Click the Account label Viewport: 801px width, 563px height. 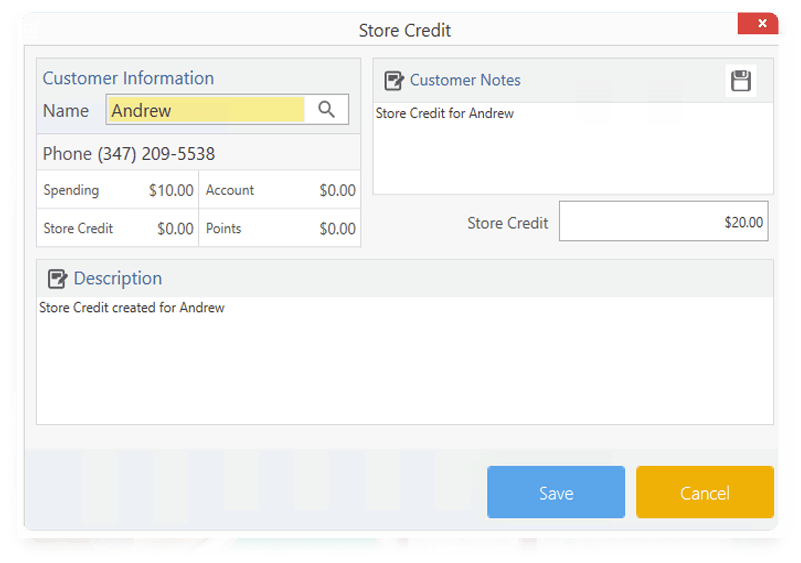pyautogui.click(x=230, y=190)
